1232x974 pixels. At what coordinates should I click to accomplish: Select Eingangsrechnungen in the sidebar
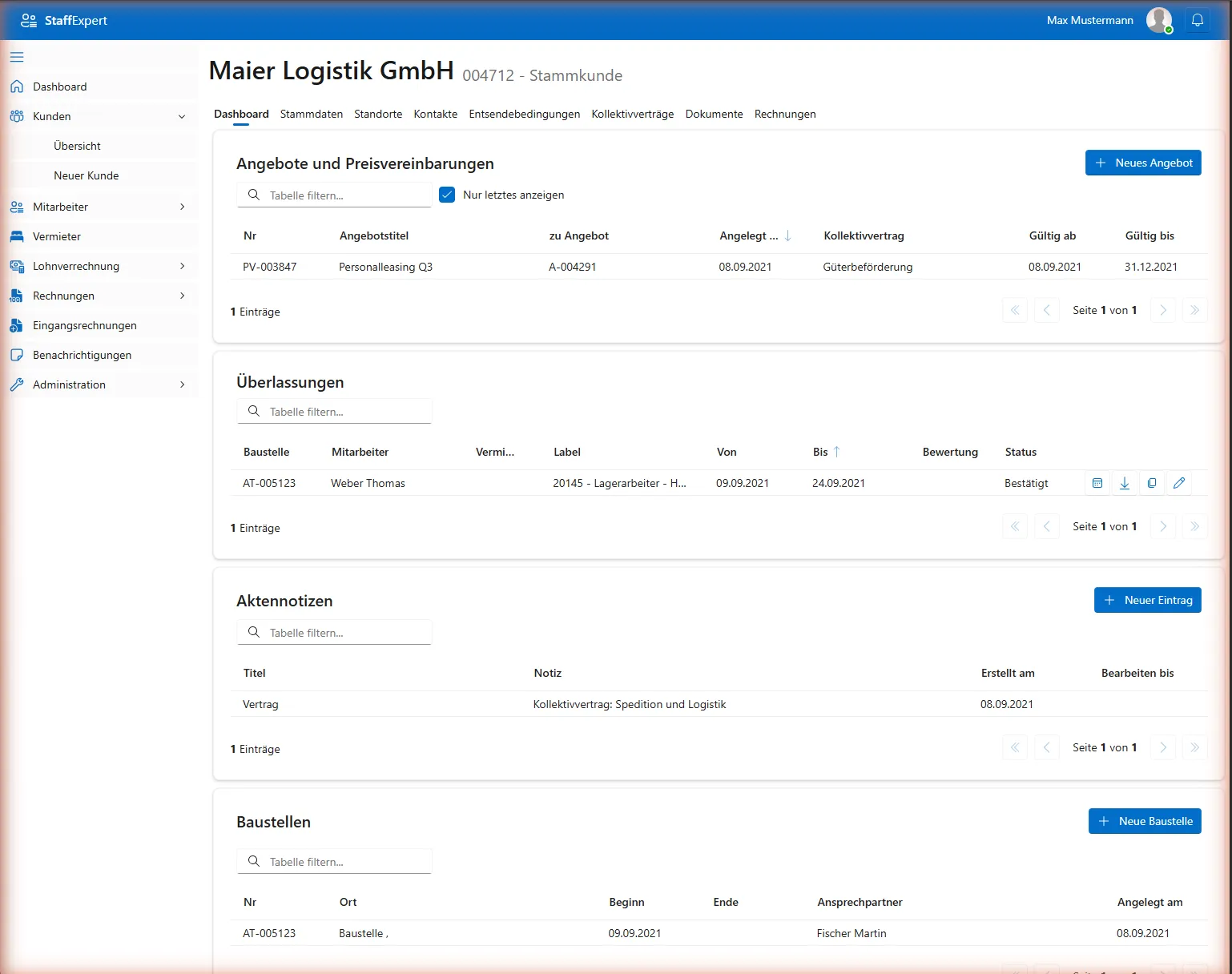(x=84, y=325)
